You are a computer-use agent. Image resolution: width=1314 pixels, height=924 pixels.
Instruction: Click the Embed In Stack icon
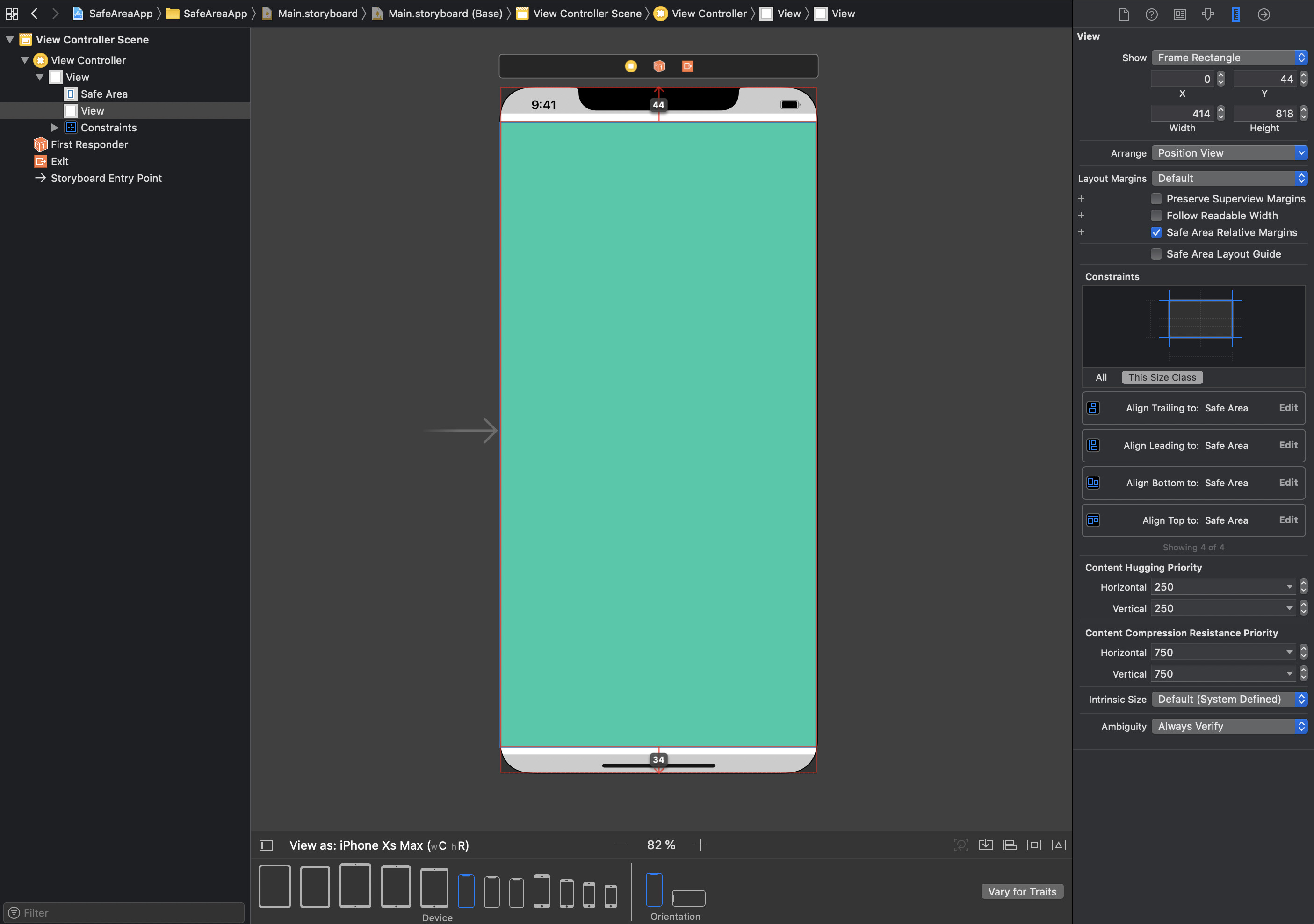[x=986, y=845]
